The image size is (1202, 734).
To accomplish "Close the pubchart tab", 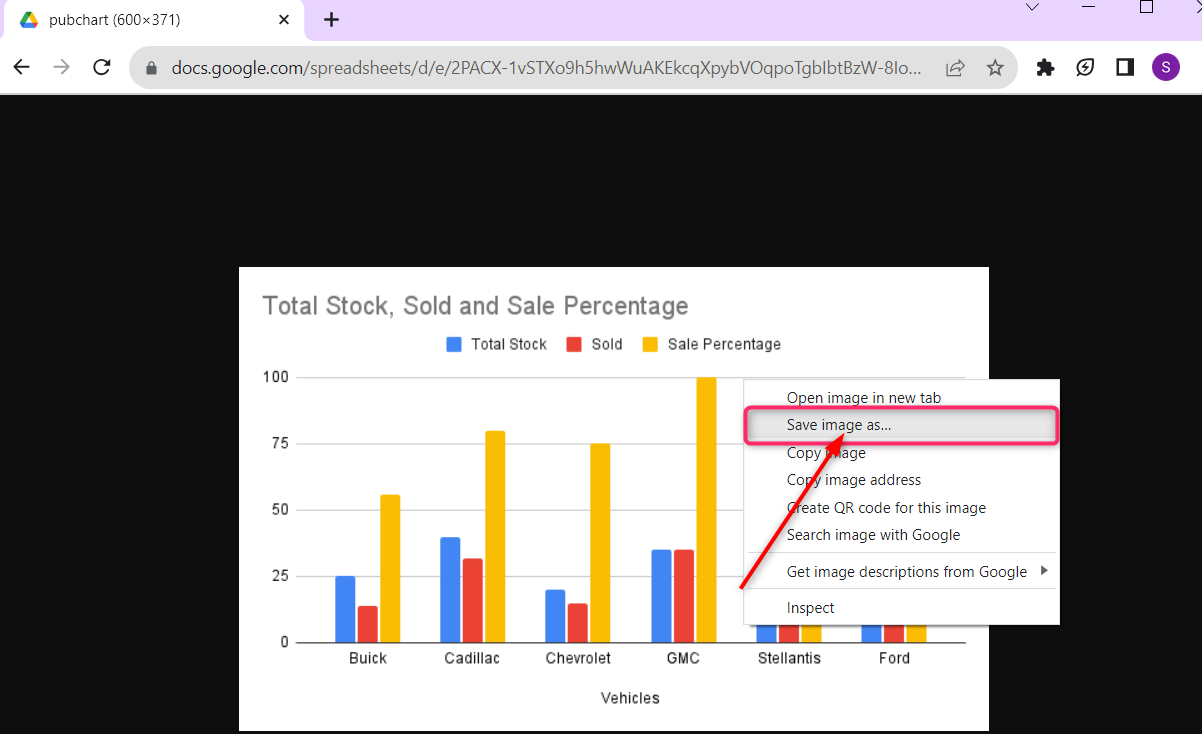I will click(284, 20).
